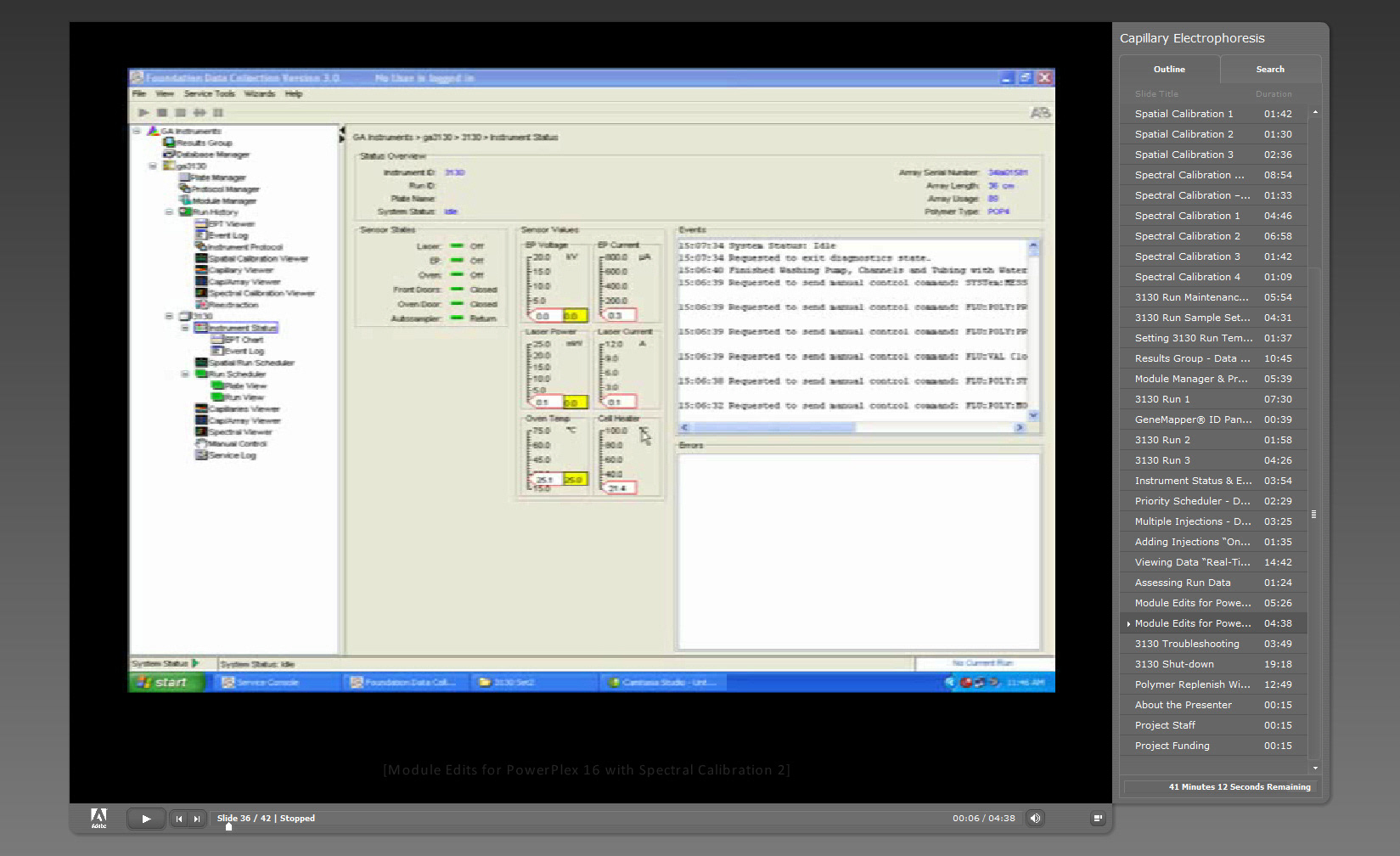The height and width of the screenshot is (856, 1400).
Task: Toggle the sidebar panel icon in player bar
Action: point(1098,819)
